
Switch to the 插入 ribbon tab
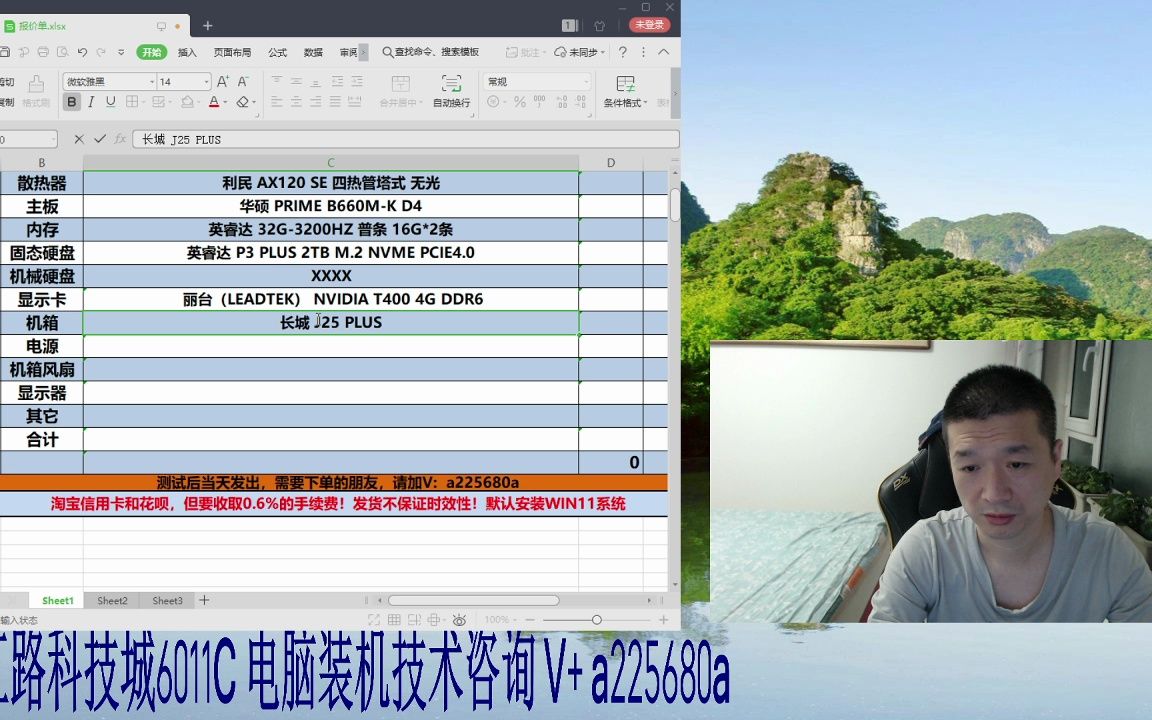187,53
